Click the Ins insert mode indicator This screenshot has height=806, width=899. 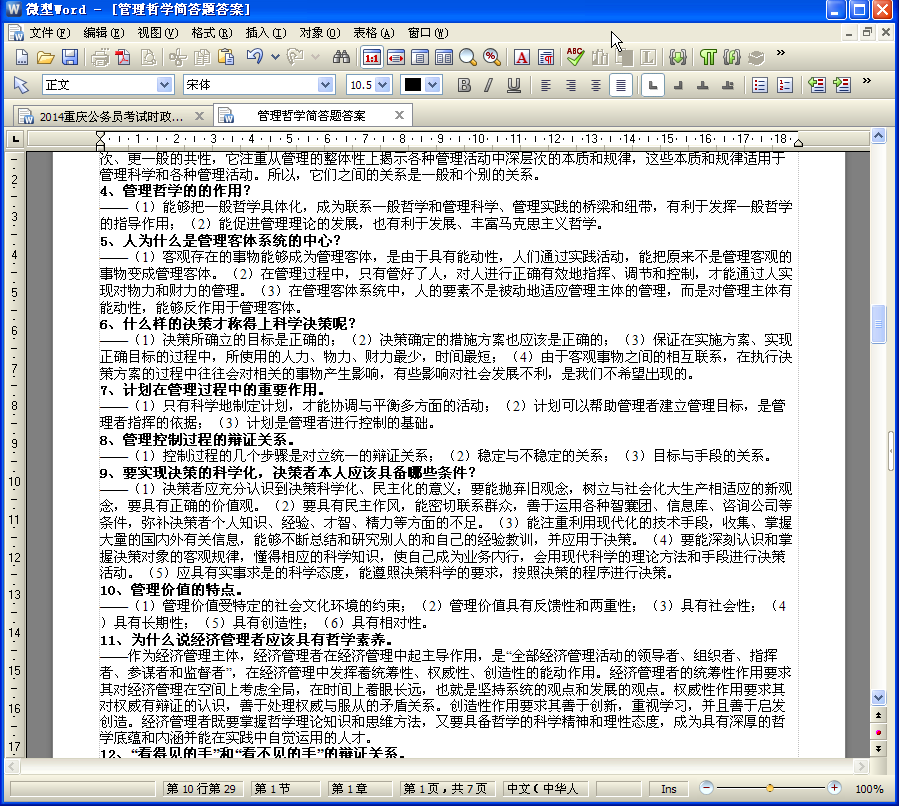point(668,789)
